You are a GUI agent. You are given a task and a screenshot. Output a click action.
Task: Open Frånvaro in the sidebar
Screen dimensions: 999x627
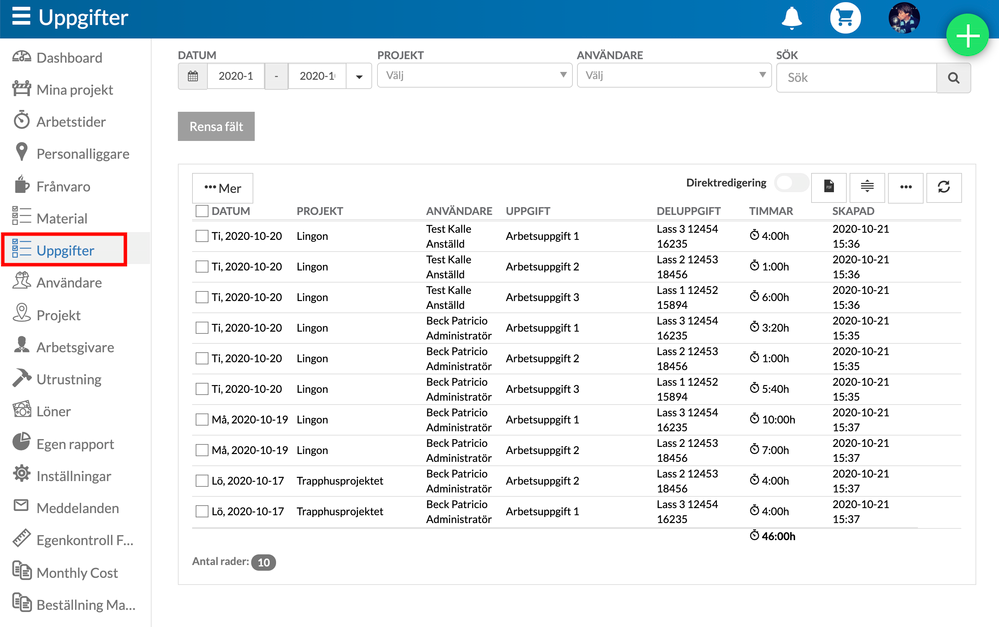[x=63, y=187]
